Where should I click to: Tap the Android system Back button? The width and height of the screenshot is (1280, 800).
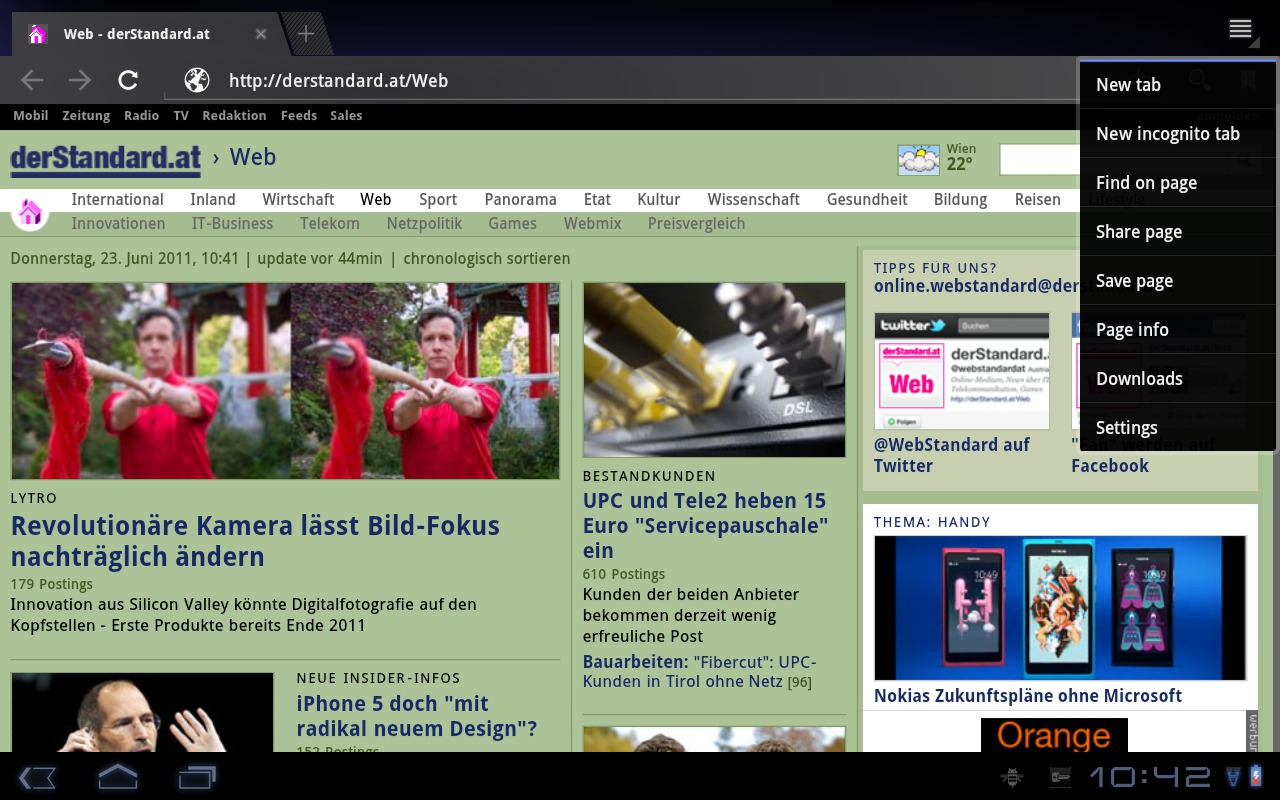[x=37, y=777]
